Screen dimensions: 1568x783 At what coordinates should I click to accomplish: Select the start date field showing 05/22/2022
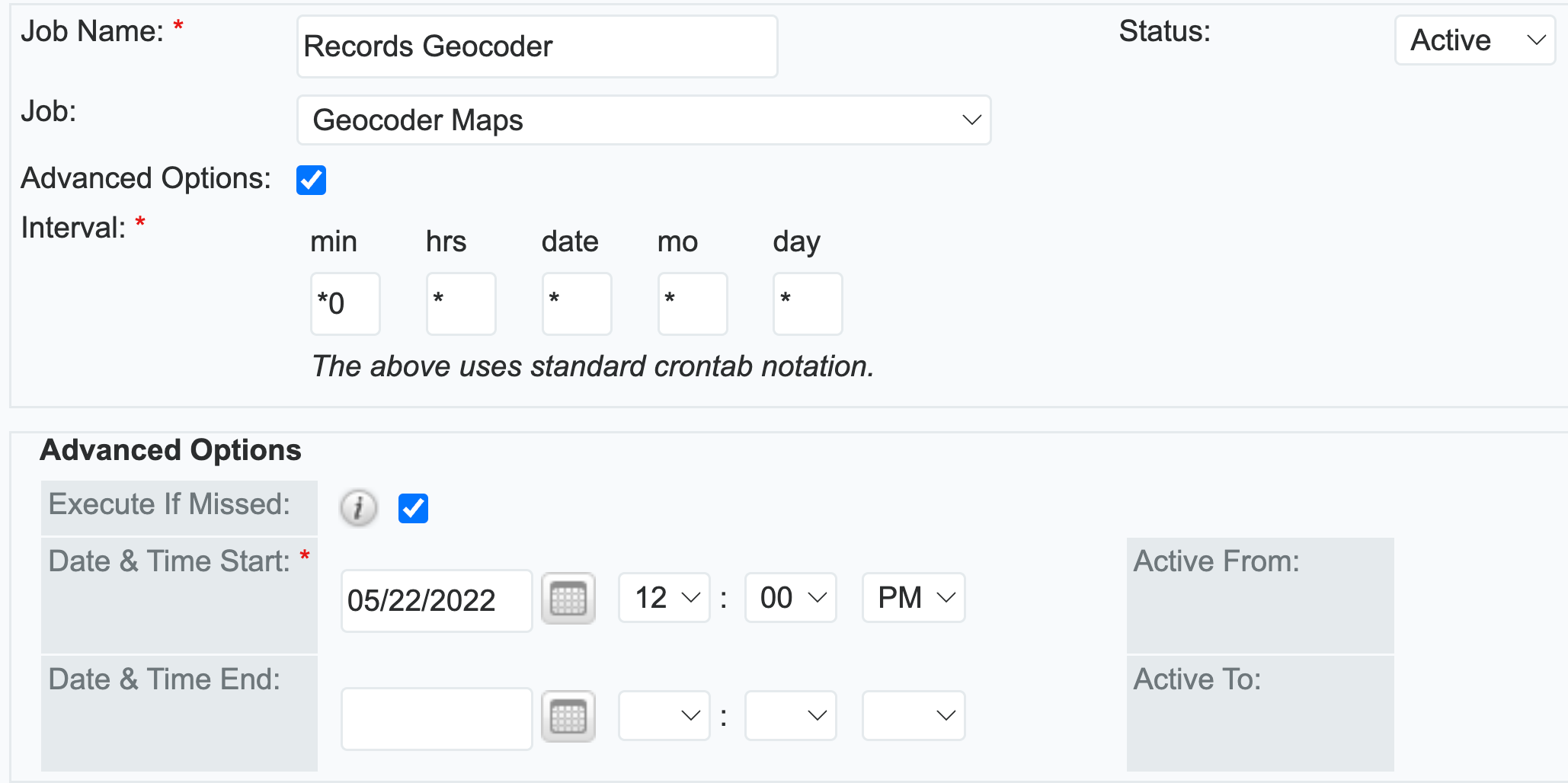[x=435, y=599]
